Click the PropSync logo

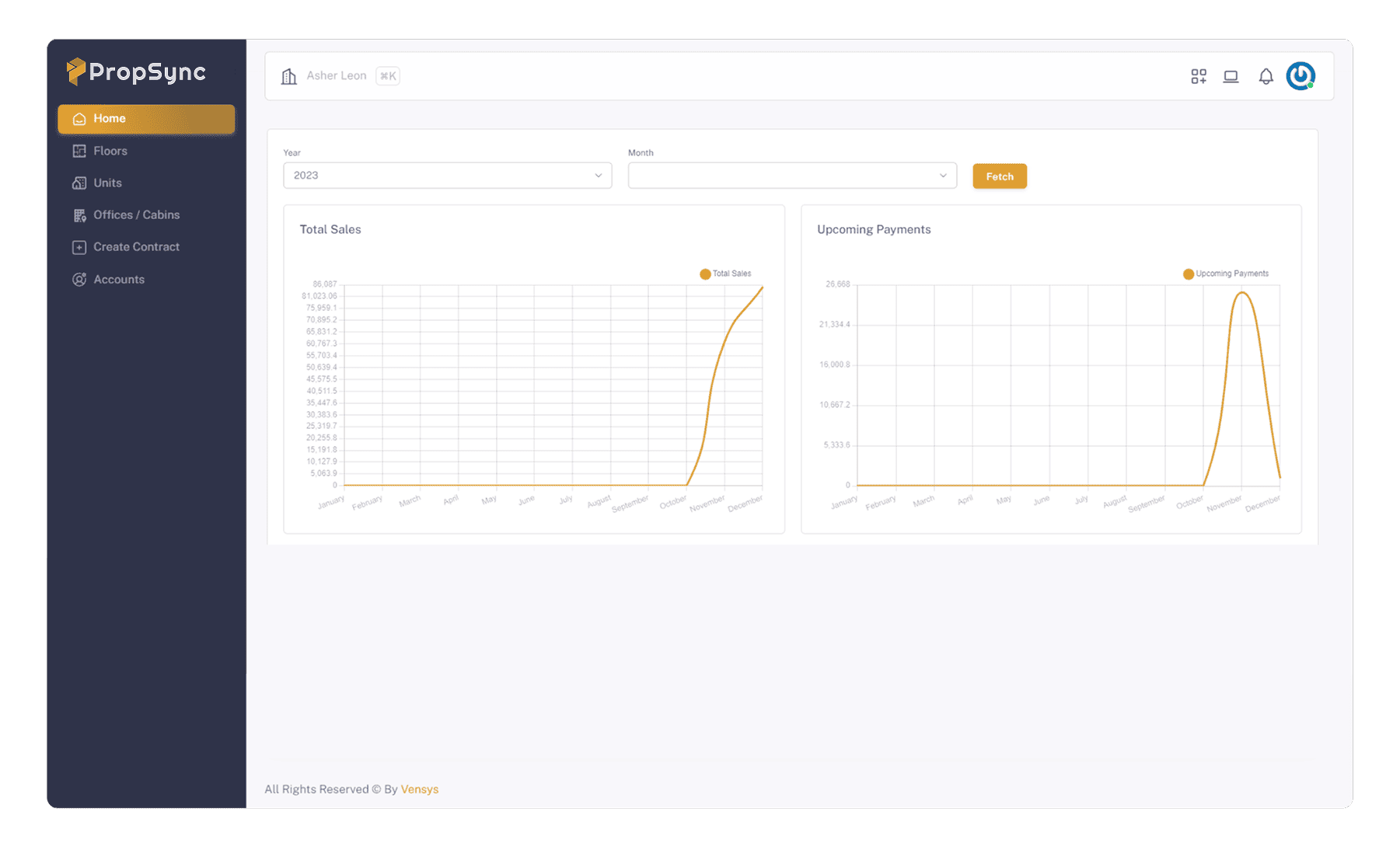pyautogui.click(x=136, y=71)
